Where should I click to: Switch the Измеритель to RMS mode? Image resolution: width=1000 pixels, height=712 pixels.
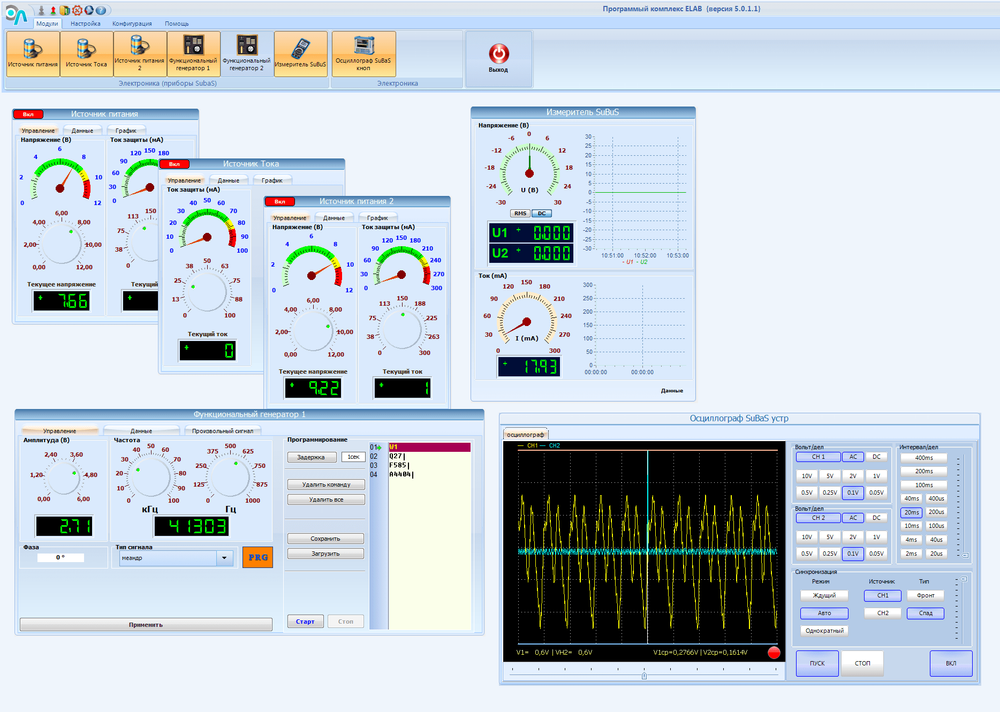tap(520, 213)
